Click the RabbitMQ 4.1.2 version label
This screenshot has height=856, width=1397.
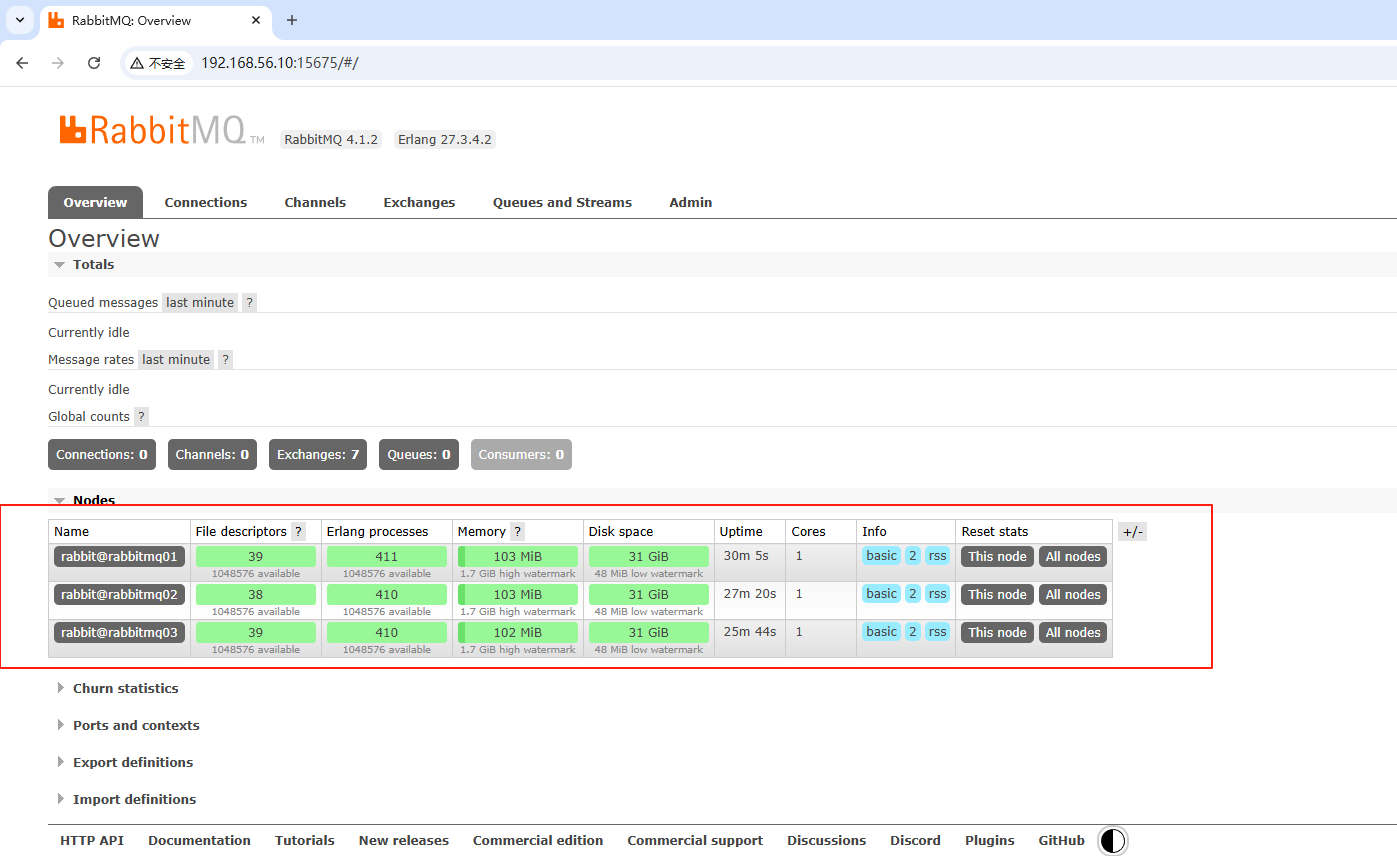pos(331,140)
